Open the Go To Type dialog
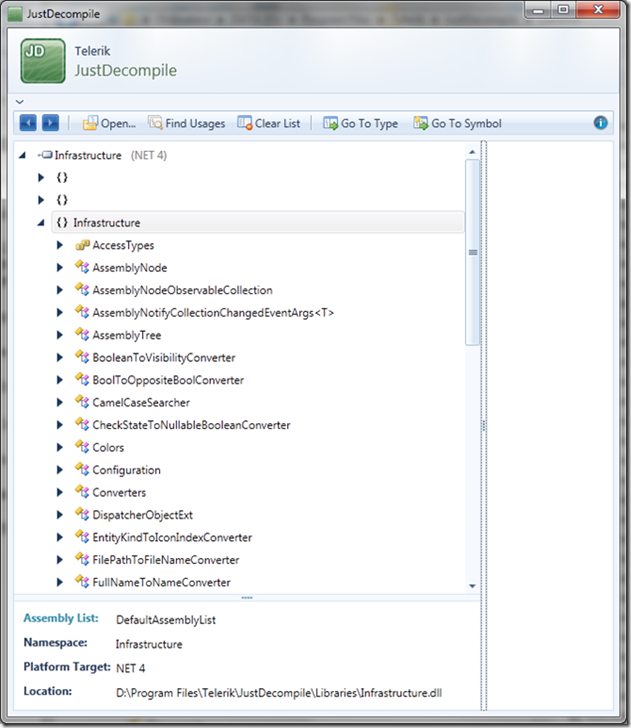The height and width of the screenshot is (728, 631). point(361,124)
